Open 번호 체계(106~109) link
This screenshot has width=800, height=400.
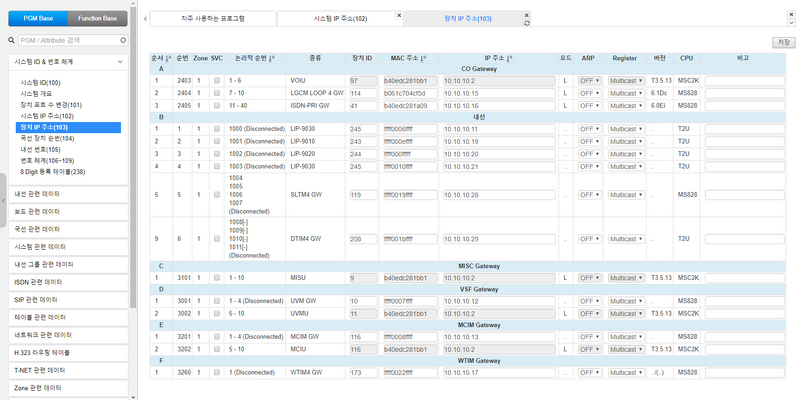pos(47,161)
